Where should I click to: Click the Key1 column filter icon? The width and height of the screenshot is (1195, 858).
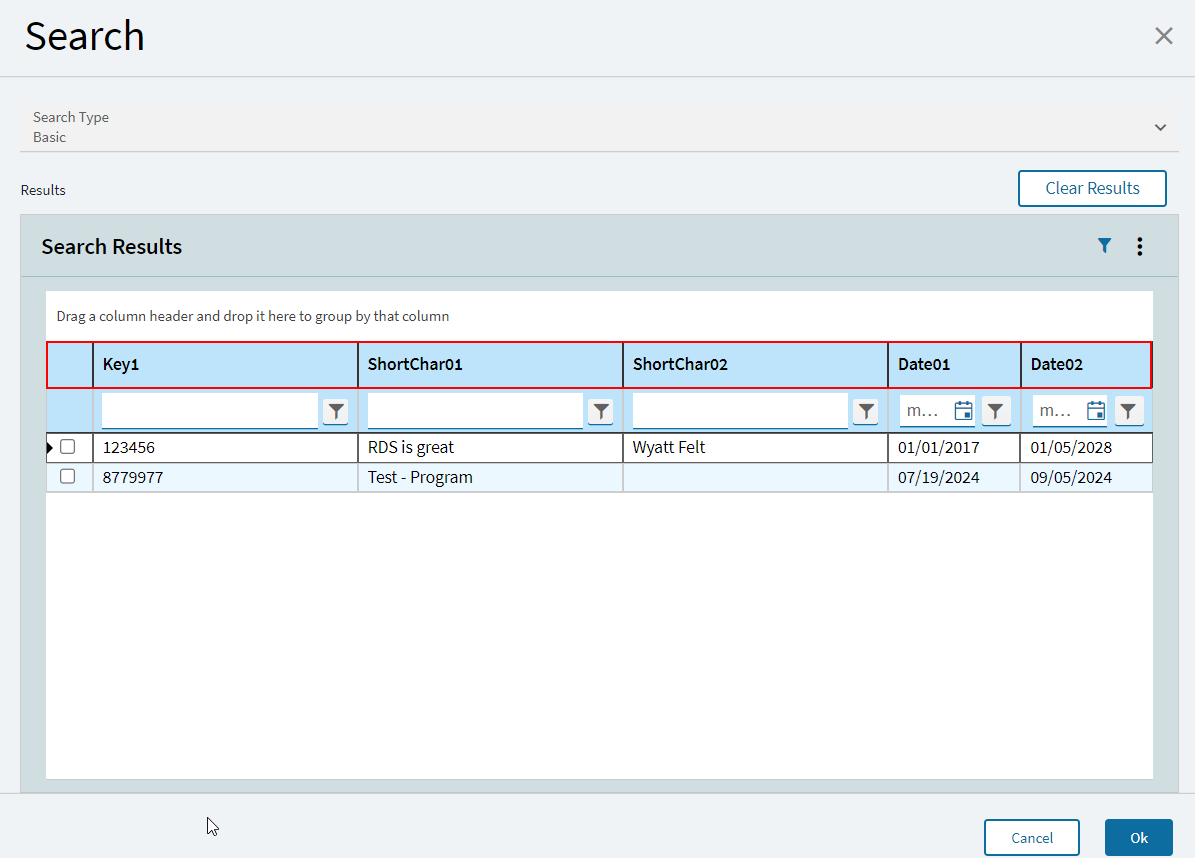[335, 411]
